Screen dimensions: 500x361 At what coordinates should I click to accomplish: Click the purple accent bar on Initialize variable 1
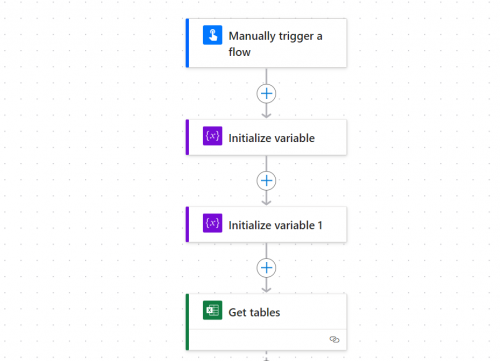point(187,224)
